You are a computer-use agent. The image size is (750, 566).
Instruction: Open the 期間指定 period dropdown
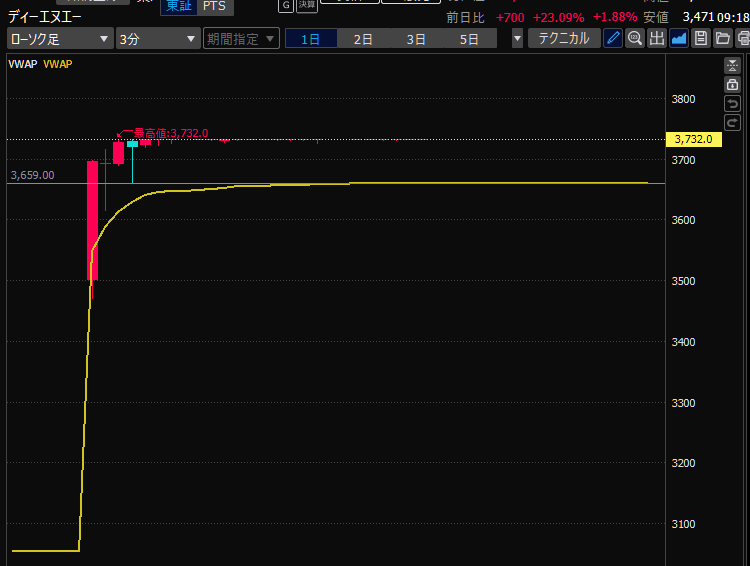241,39
